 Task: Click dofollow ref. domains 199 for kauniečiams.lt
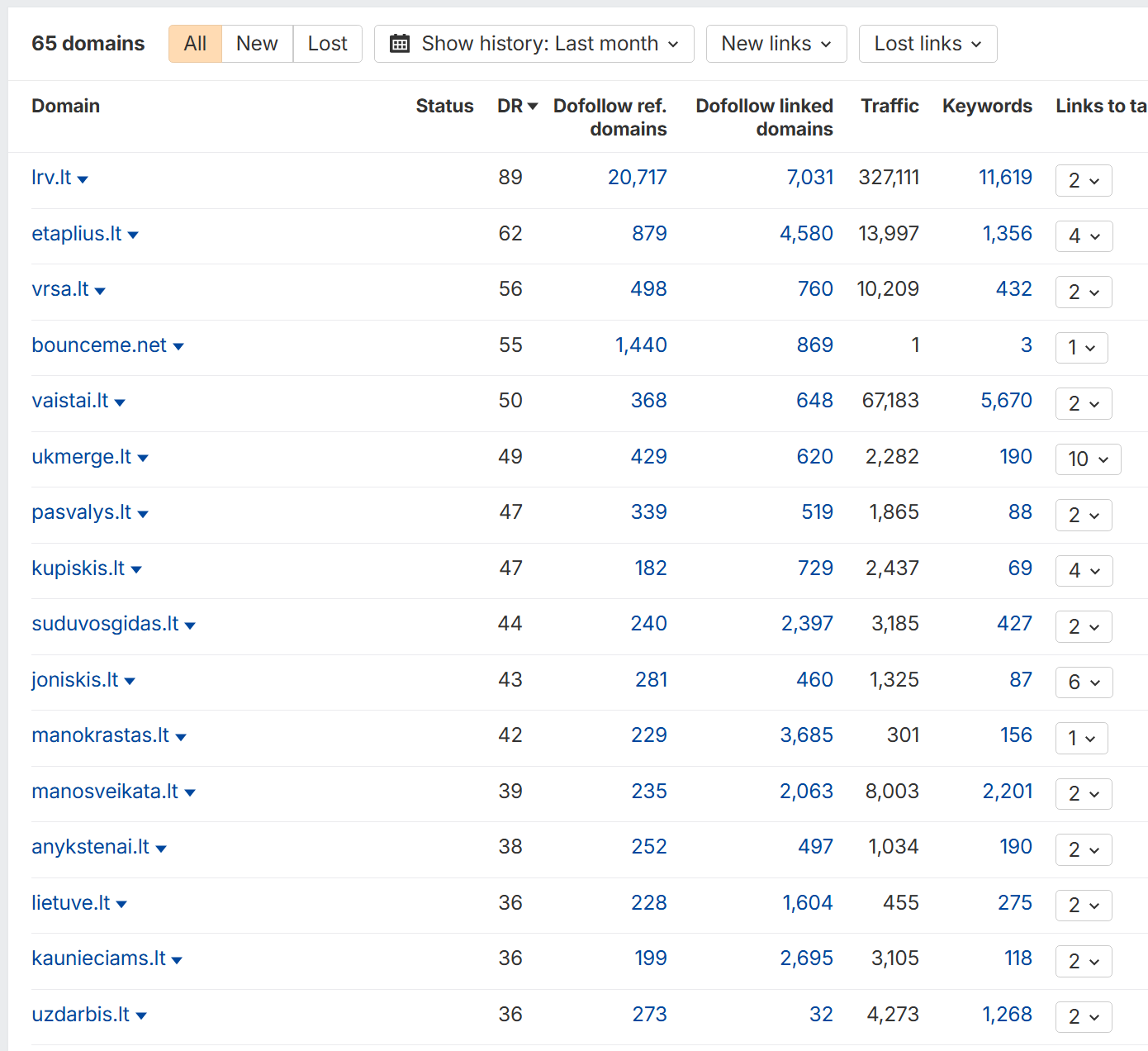point(651,958)
